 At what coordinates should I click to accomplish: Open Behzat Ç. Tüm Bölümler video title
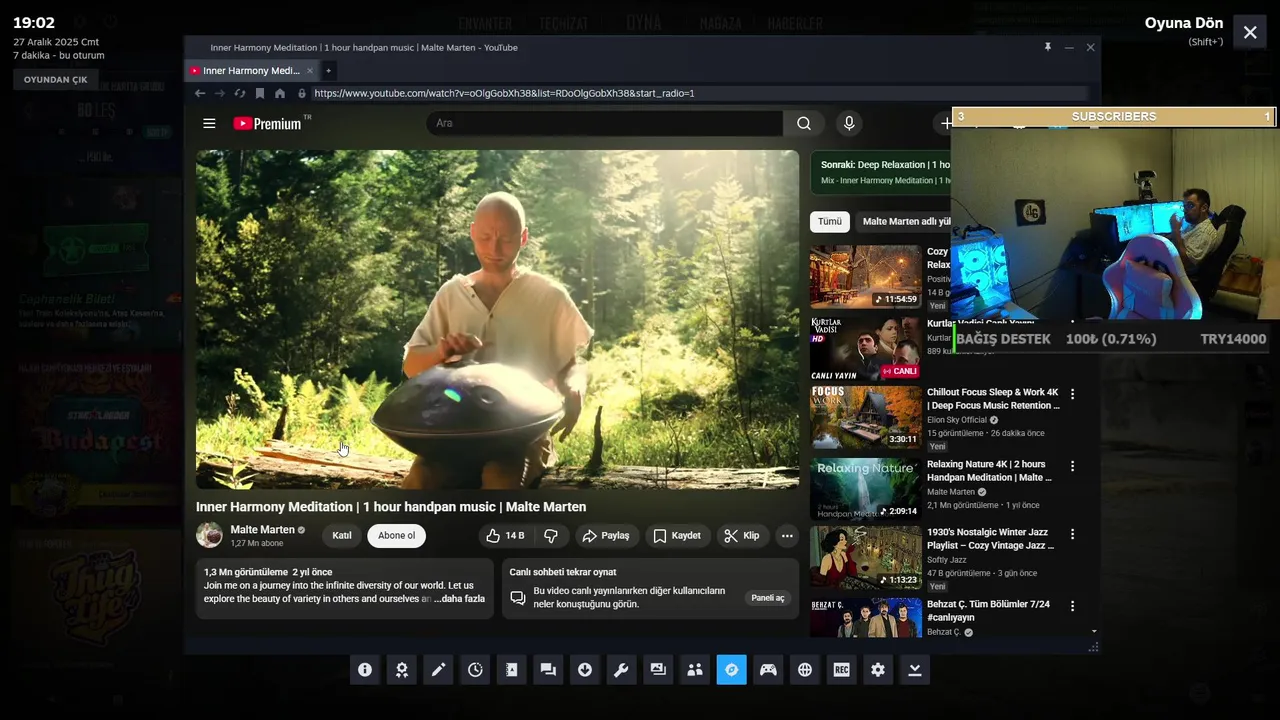coord(988,611)
